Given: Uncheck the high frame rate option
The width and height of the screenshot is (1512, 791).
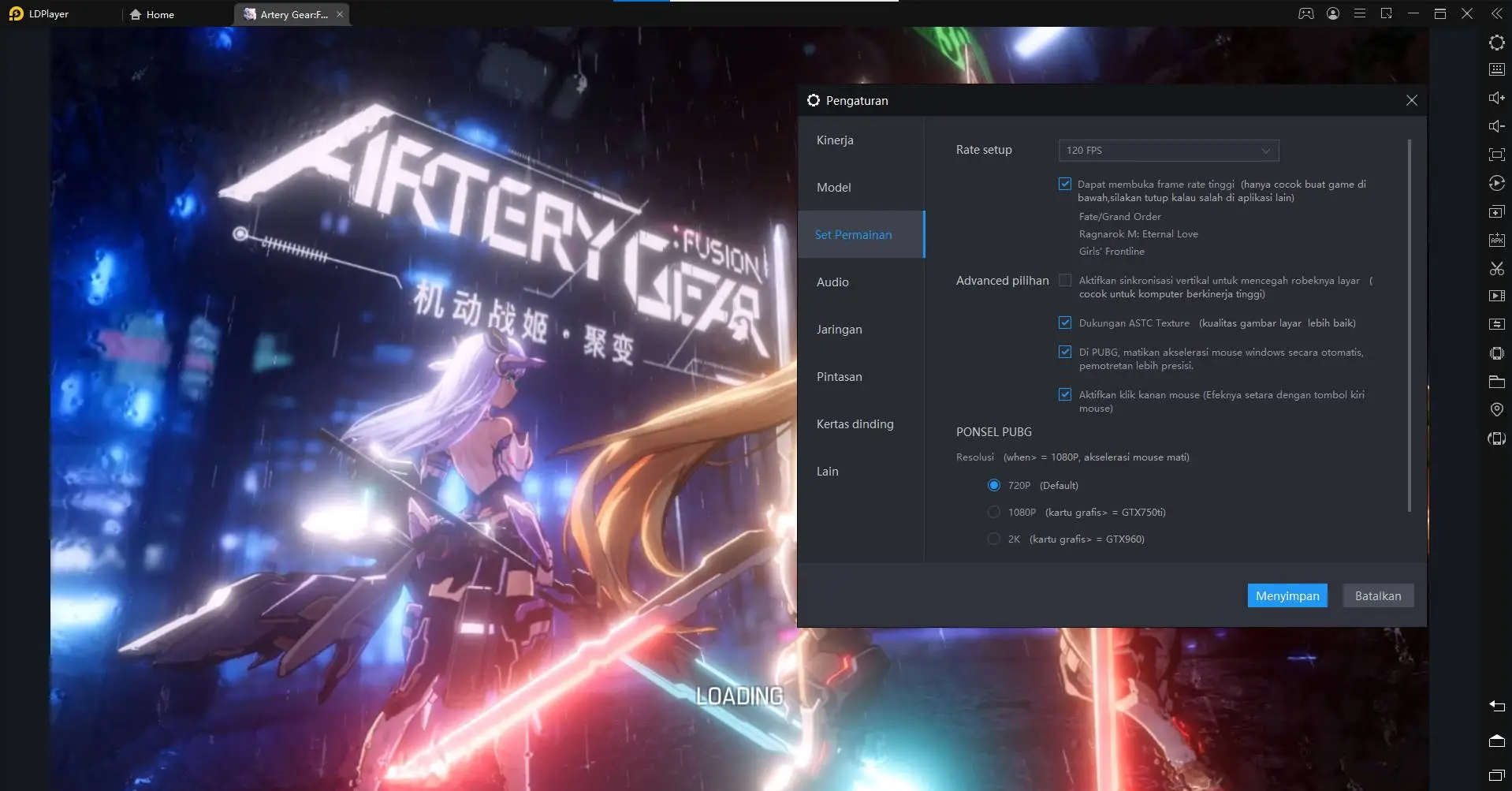Looking at the screenshot, I should (x=1065, y=184).
